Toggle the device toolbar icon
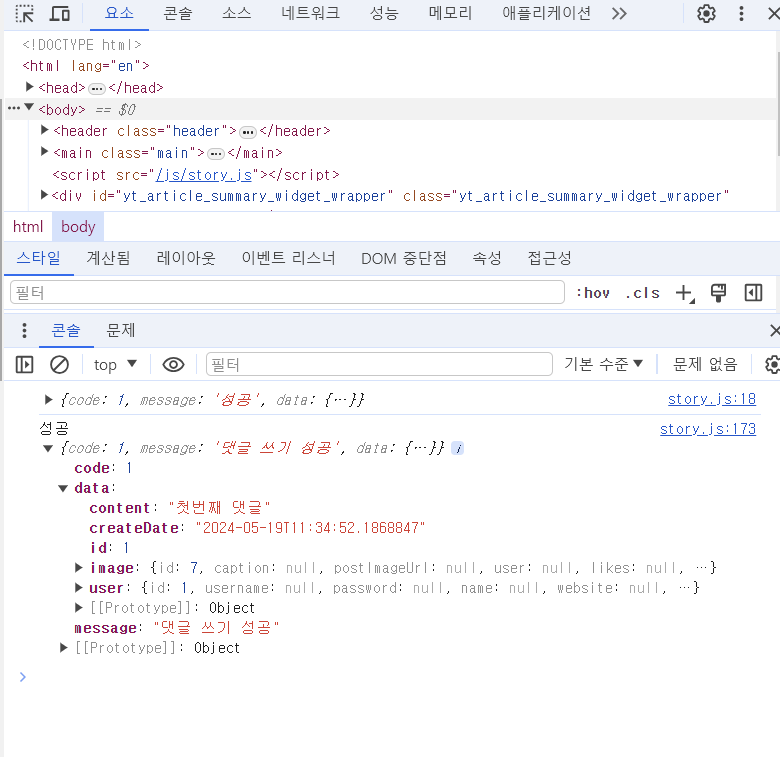The width and height of the screenshot is (780, 757). click(x=60, y=13)
